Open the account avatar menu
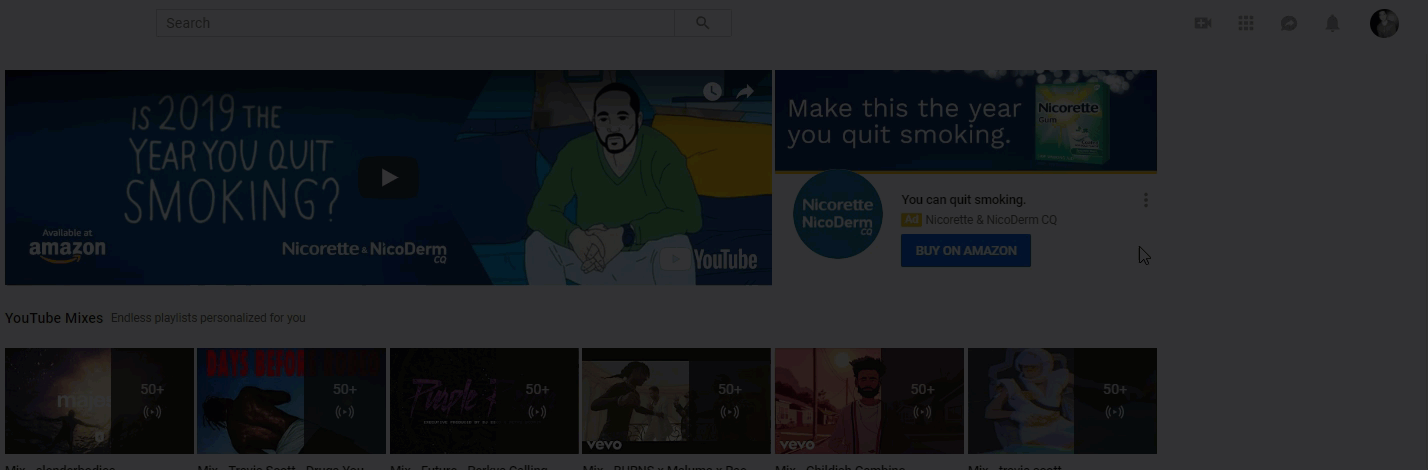This screenshot has height=470, width=1428. (1384, 23)
